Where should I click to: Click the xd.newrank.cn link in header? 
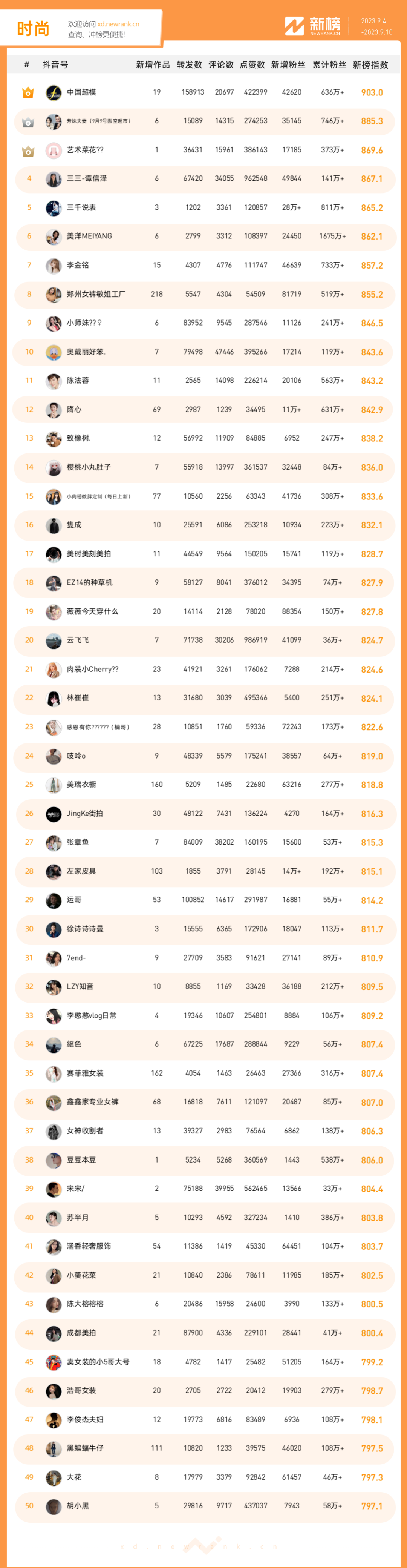(x=118, y=25)
